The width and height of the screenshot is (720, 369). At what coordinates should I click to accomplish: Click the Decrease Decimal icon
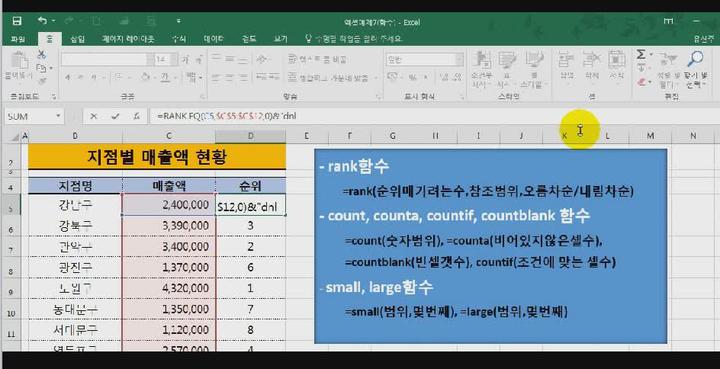[x=457, y=77]
